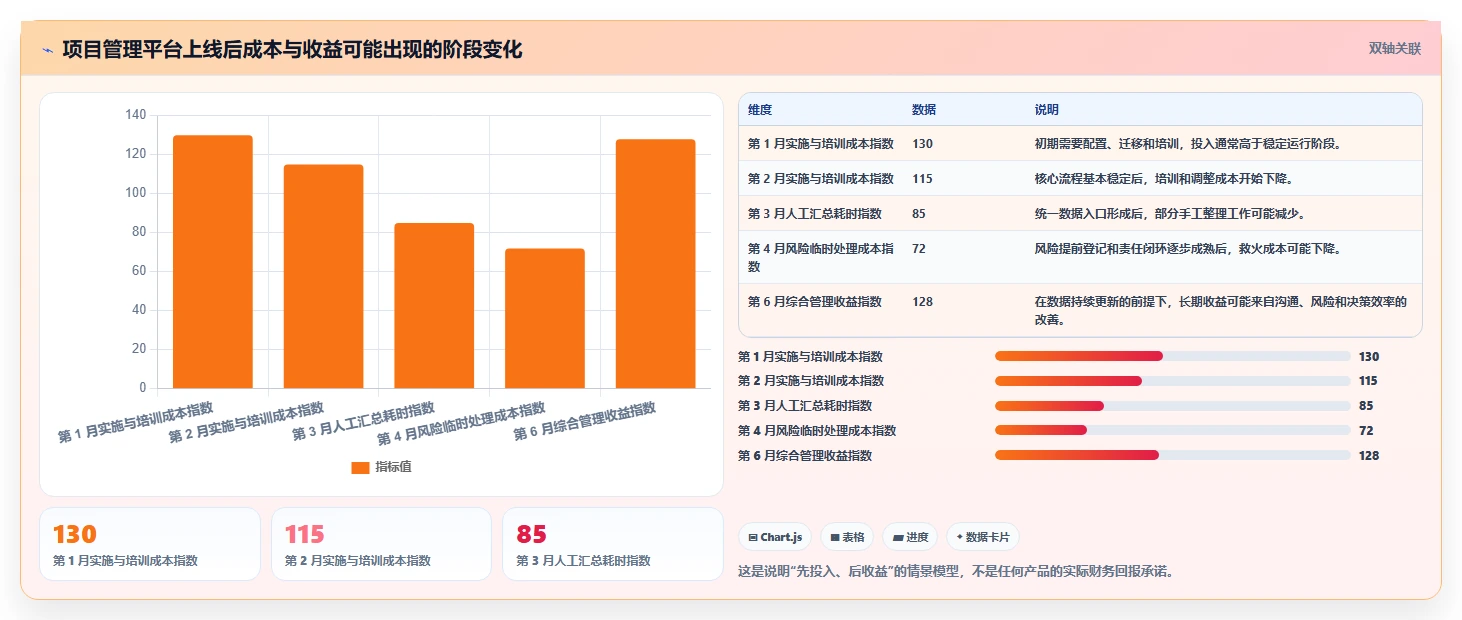Click table row label 第 4 月风险临时处理成本指数
The image size is (1462, 620).
[821, 258]
